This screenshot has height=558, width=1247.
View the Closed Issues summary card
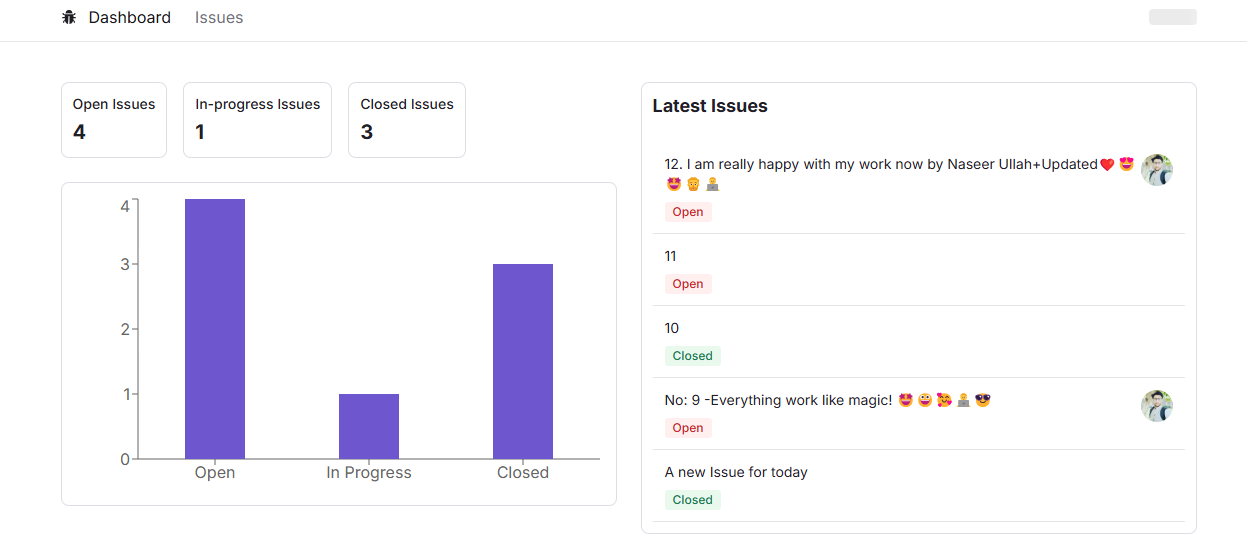(406, 120)
